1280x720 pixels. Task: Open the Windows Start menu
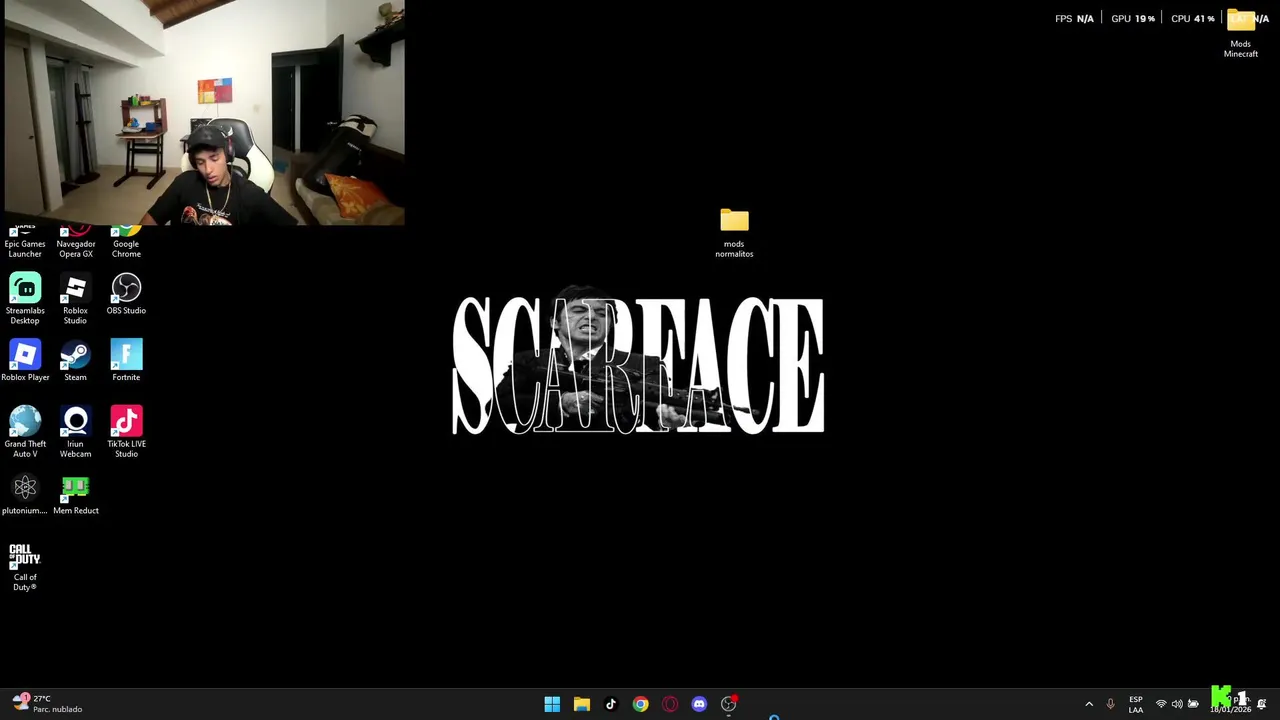tap(552, 704)
